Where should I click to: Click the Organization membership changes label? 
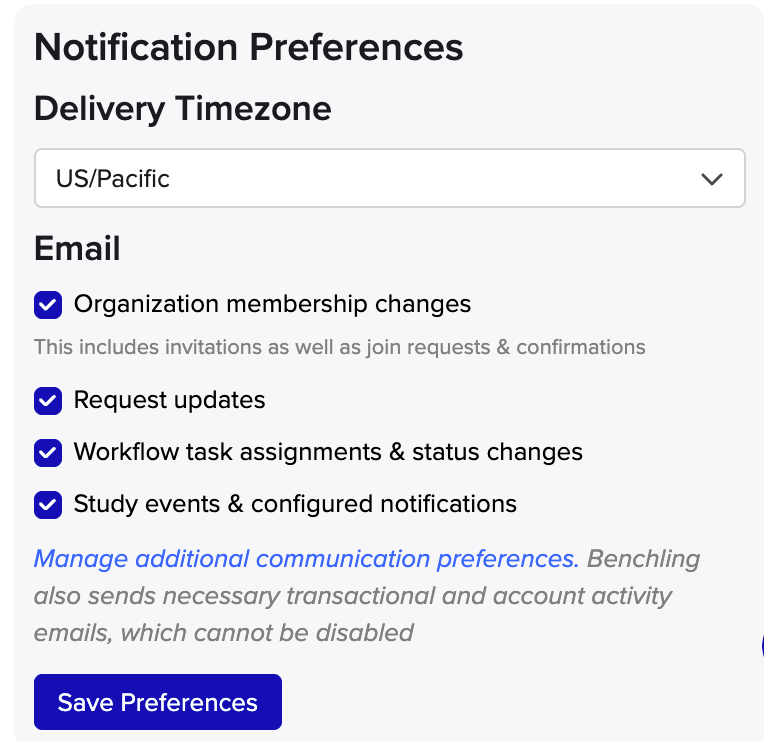point(272,304)
